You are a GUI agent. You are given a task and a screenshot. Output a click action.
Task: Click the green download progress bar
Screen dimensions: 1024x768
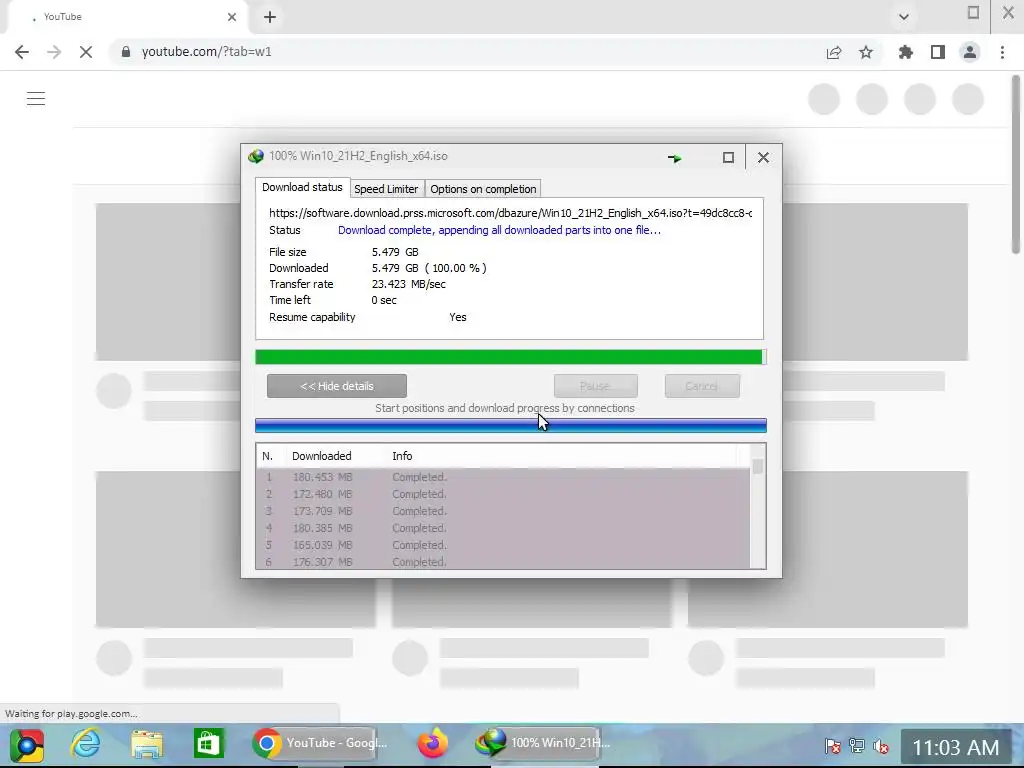(510, 357)
